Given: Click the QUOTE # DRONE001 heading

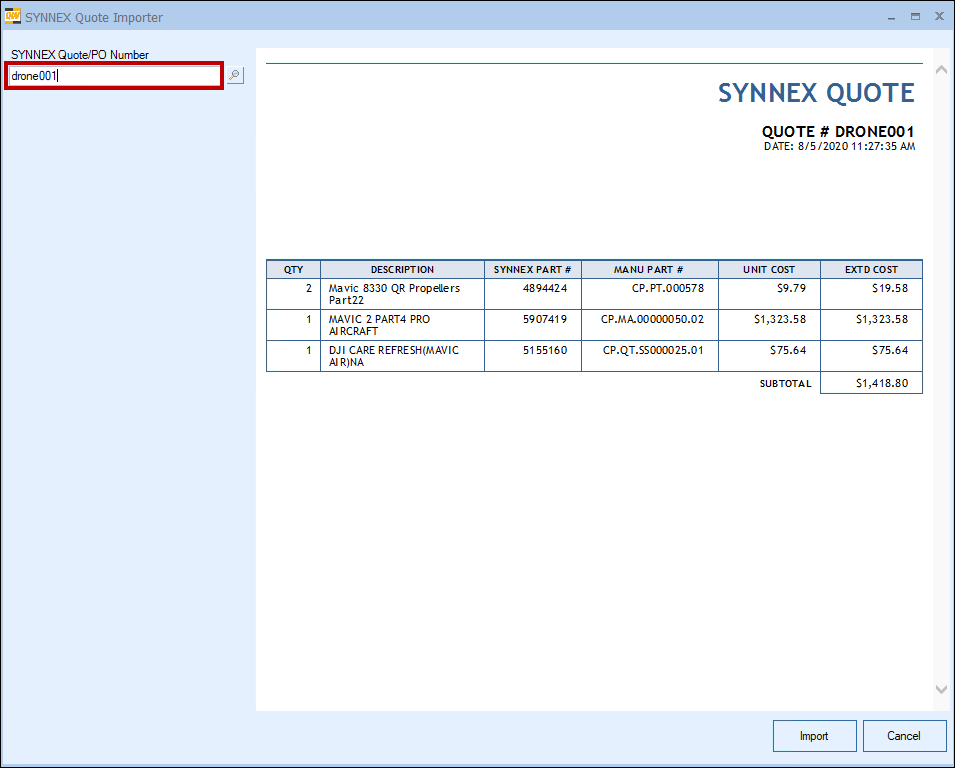Looking at the screenshot, I should pyautogui.click(x=838, y=132).
